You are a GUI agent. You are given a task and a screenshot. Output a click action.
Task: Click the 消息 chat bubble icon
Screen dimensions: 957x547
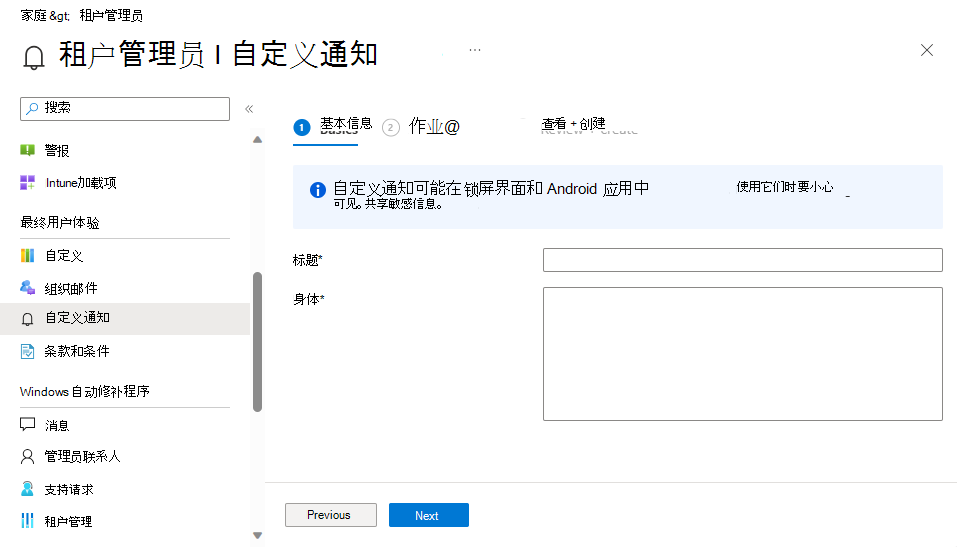(27, 424)
